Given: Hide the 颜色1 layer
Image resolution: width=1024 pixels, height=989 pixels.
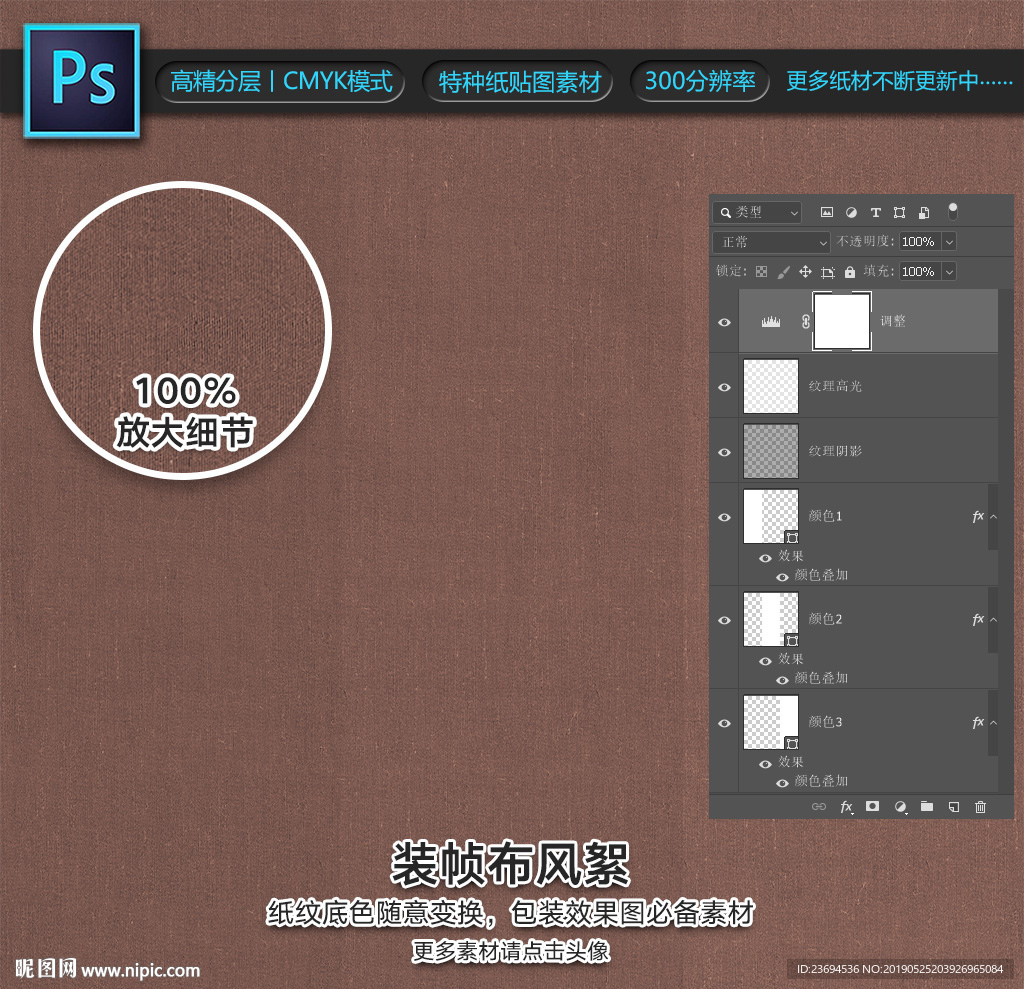Looking at the screenshot, I should click(724, 517).
